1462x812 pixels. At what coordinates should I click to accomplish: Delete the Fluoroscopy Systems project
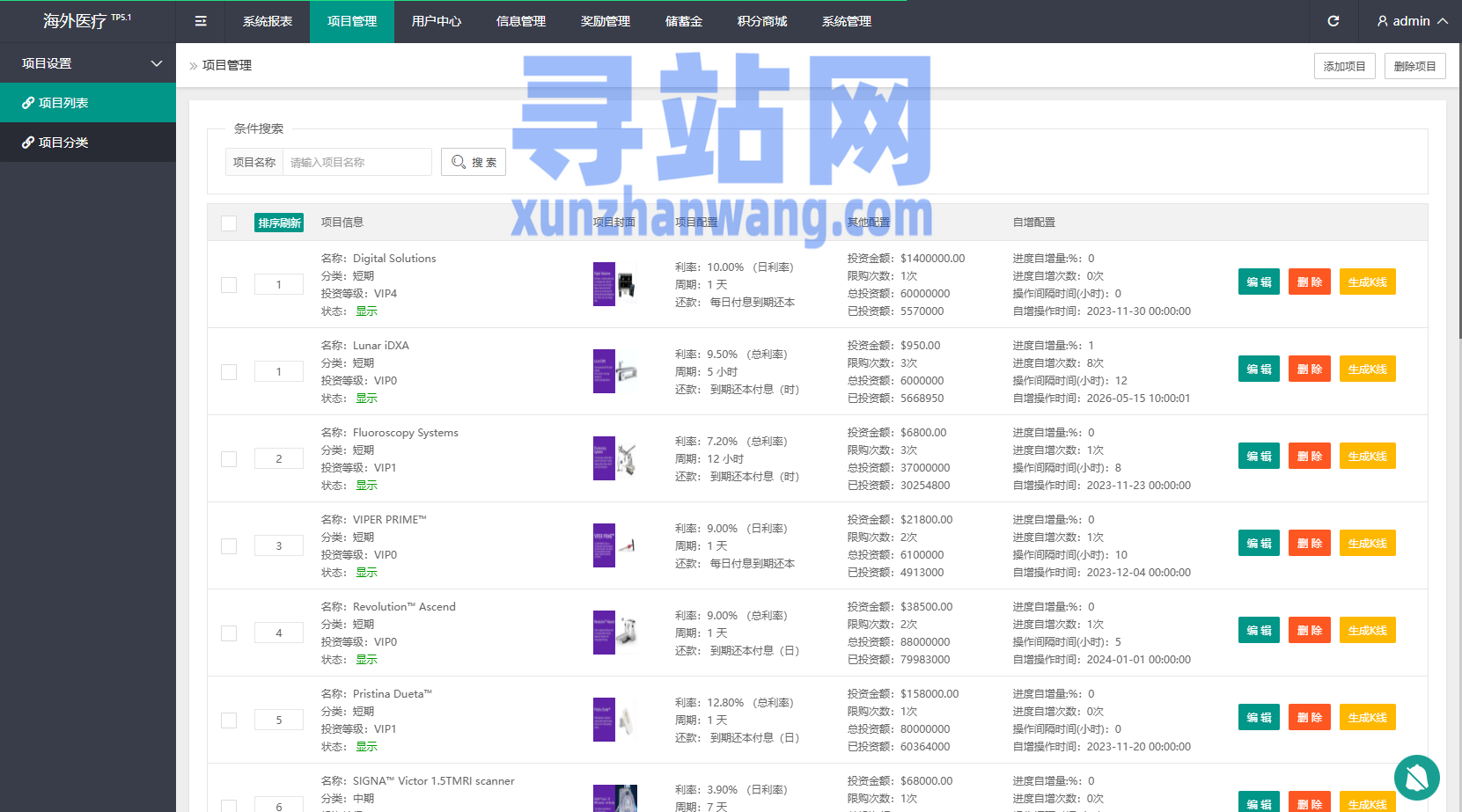pyautogui.click(x=1310, y=456)
